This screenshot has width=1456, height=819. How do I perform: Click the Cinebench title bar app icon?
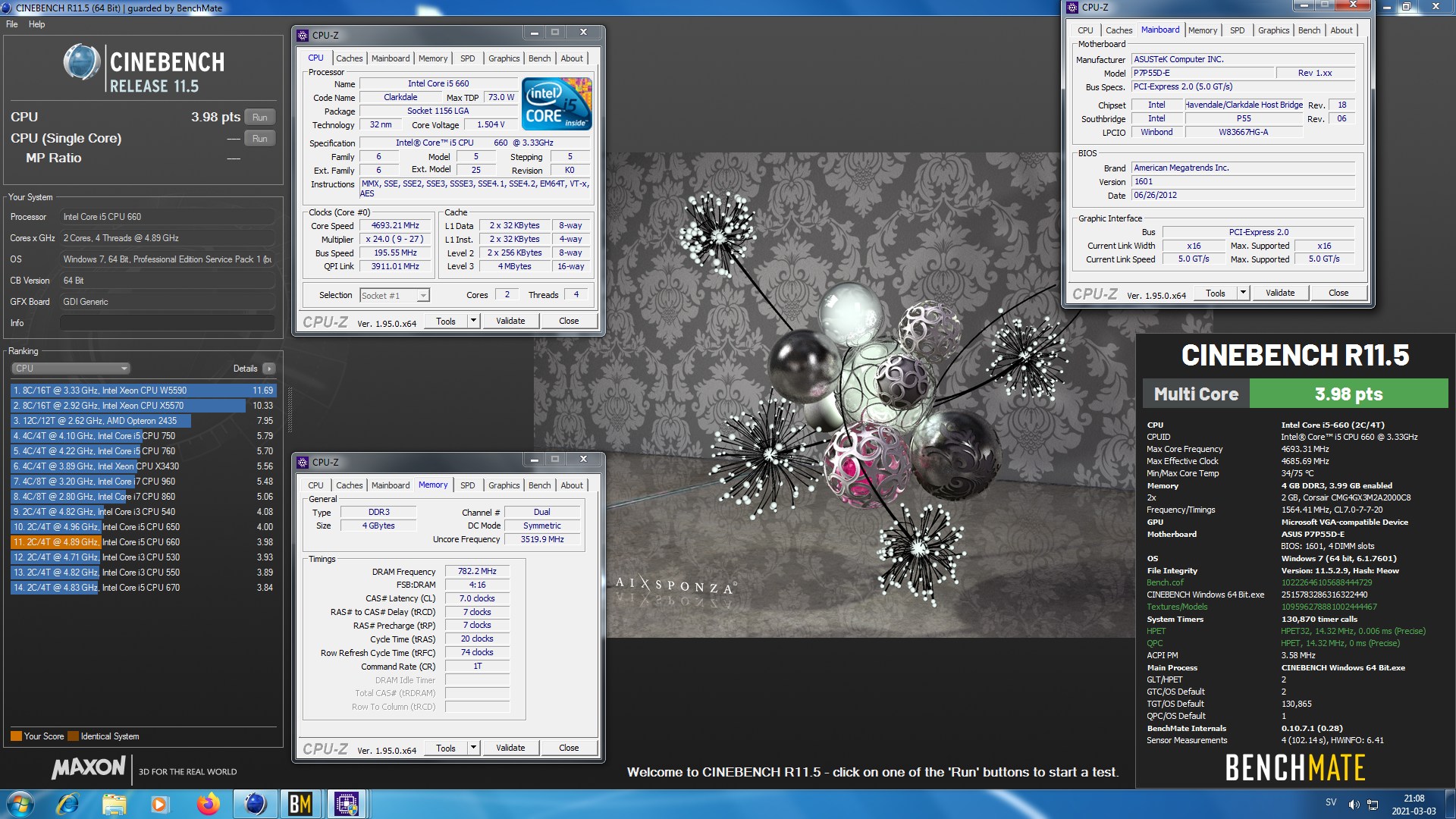(x=7, y=8)
